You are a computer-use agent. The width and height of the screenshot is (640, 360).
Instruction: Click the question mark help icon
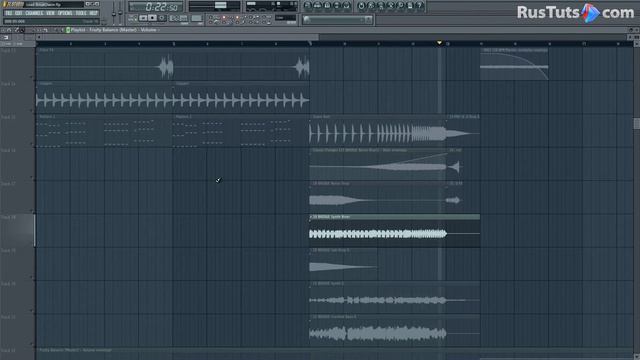[x=420, y=6]
